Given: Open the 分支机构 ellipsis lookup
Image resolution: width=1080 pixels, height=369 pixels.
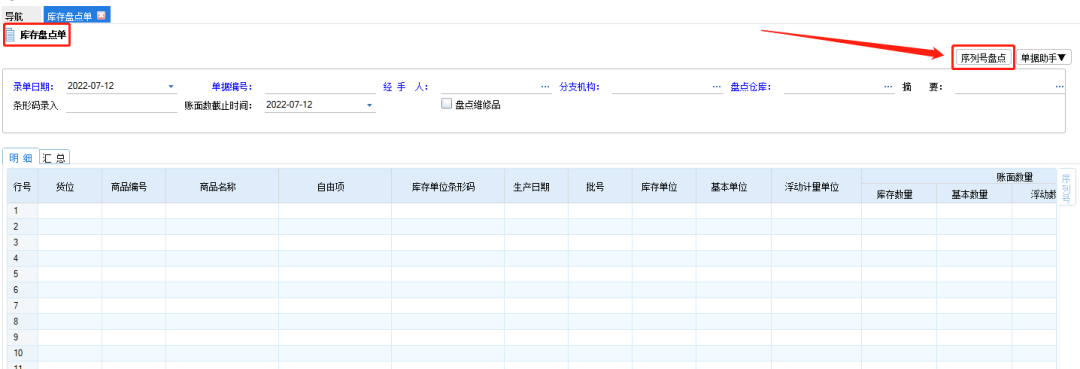Looking at the screenshot, I should 717,87.
